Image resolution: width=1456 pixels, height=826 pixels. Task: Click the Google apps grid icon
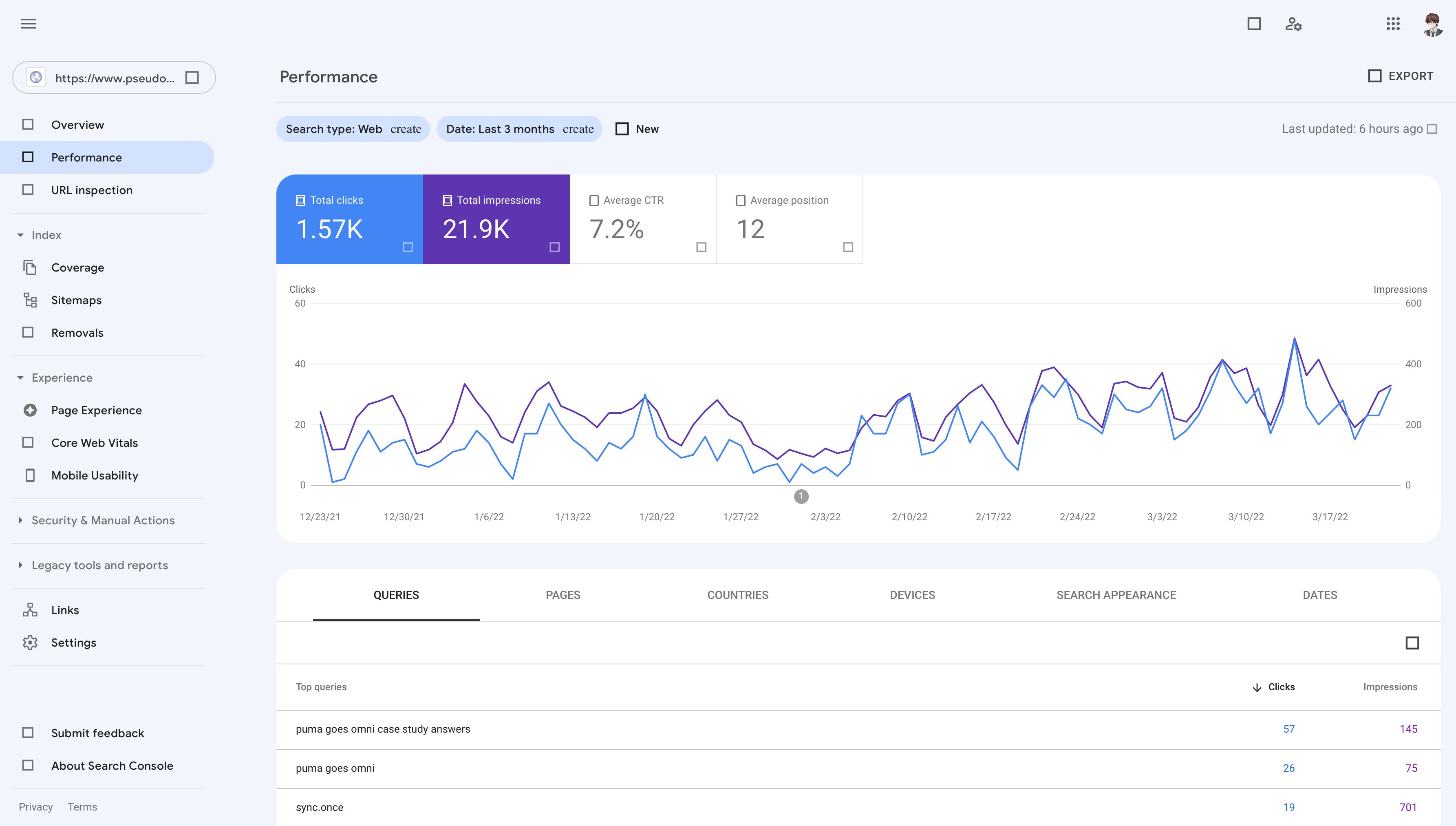[1393, 24]
